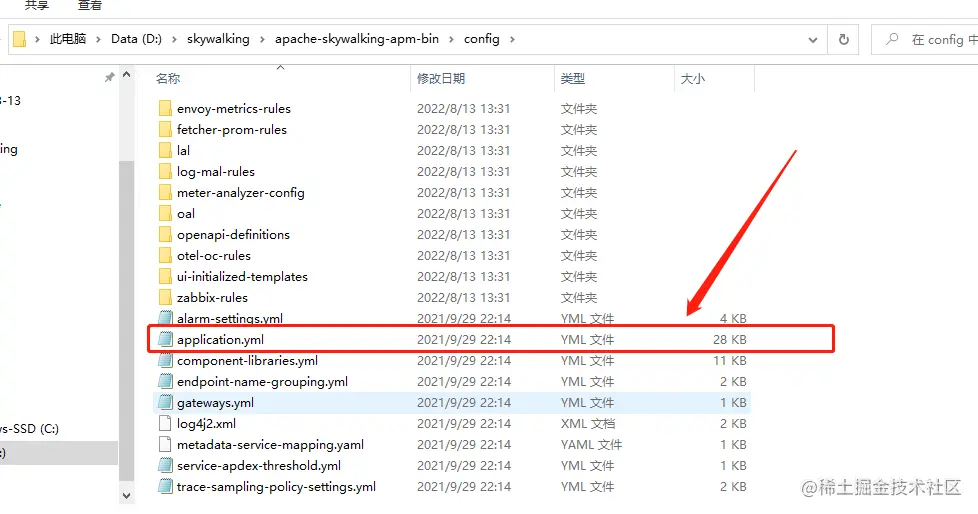
Task: Select alarm-settings.yml file name
Action: (230, 318)
